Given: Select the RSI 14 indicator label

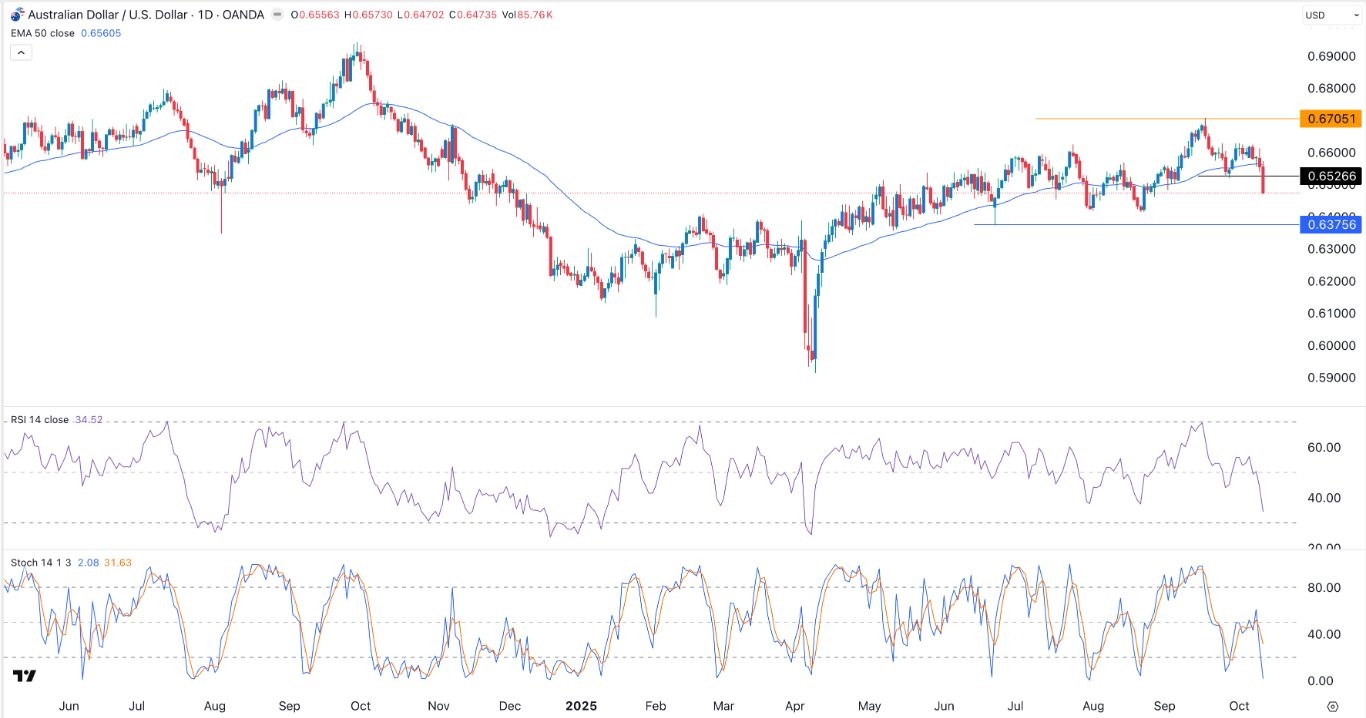Looking at the screenshot, I should pos(40,420).
